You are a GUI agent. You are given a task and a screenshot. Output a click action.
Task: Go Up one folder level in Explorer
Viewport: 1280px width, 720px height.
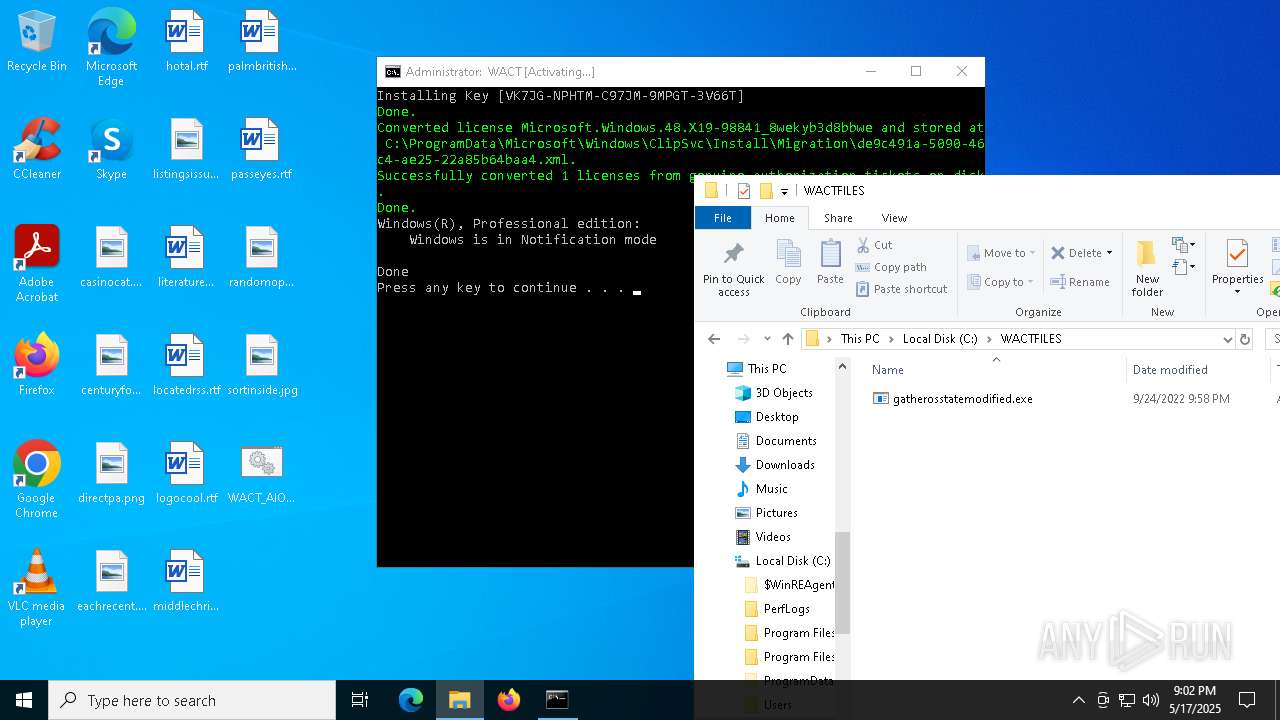click(788, 339)
